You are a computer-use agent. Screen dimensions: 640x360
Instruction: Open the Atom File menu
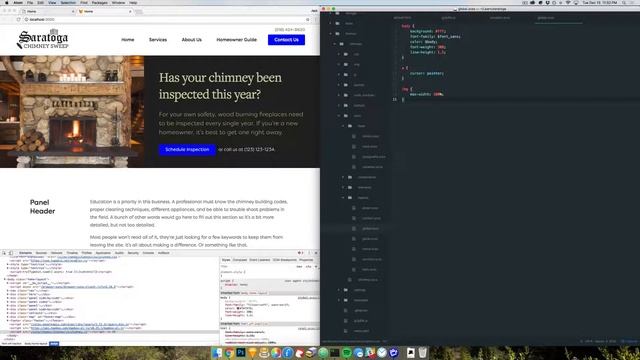click(x=30, y=3)
